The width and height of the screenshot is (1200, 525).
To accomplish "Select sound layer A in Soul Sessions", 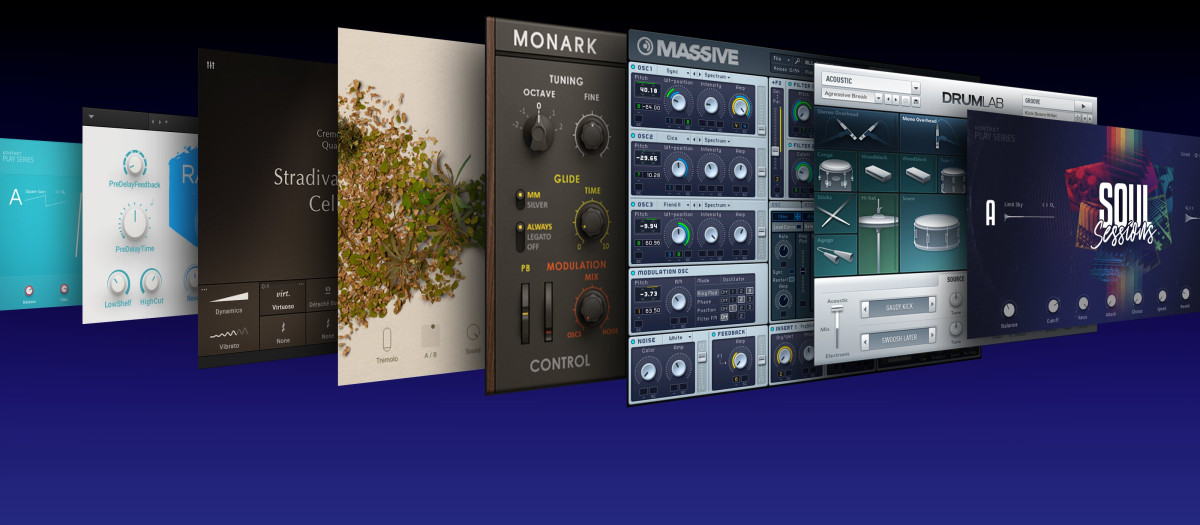I will (x=990, y=213).
